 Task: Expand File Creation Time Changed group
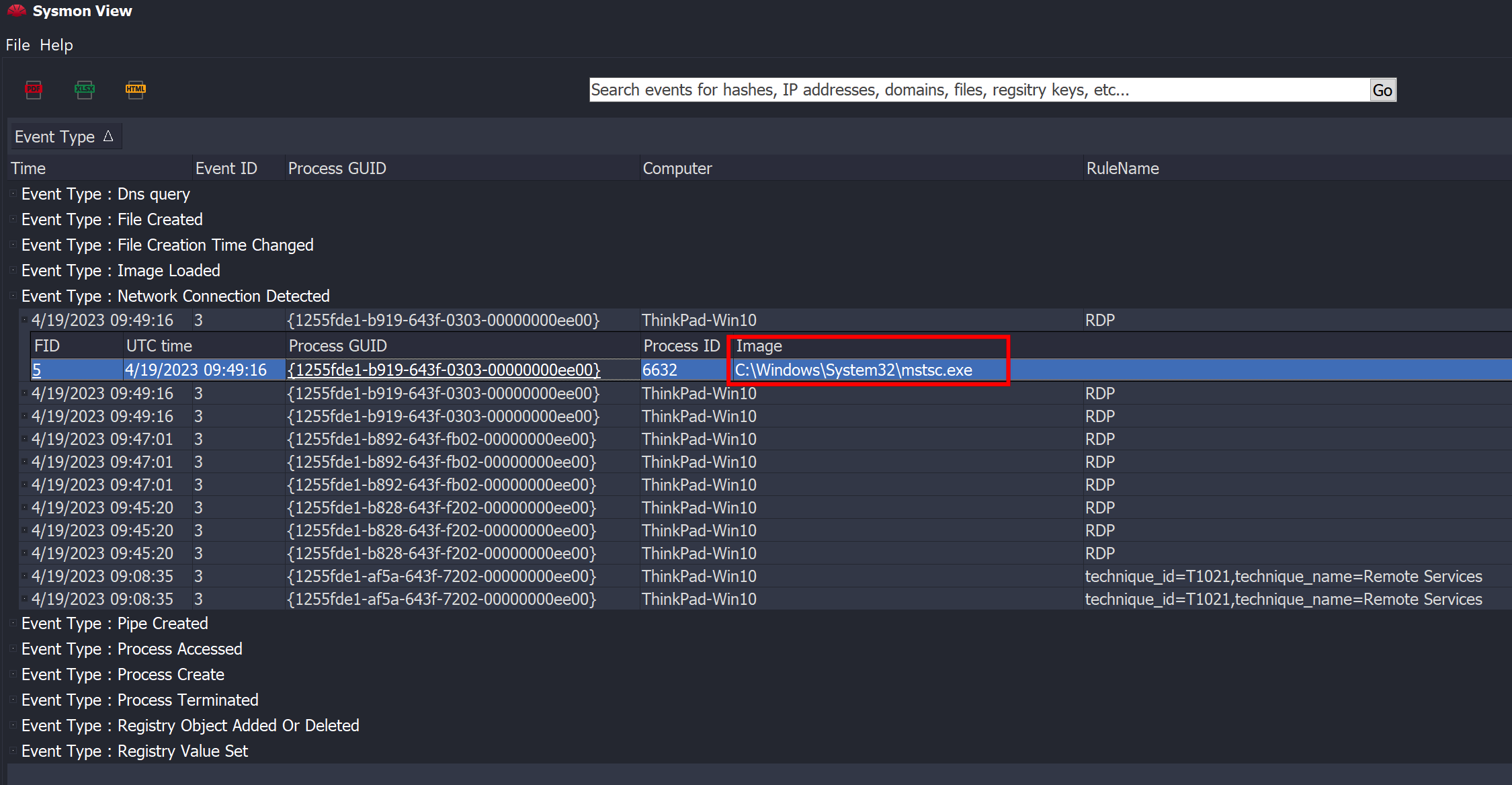12,245
